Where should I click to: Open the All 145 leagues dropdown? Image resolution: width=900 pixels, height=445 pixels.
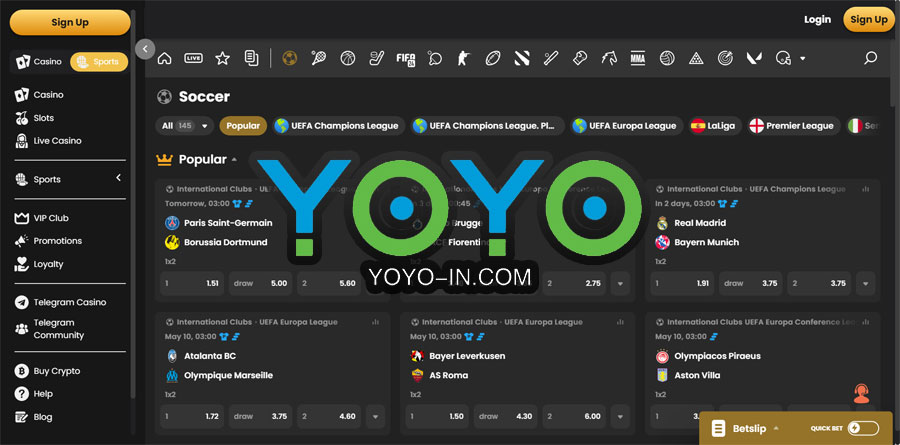(184, 126)
